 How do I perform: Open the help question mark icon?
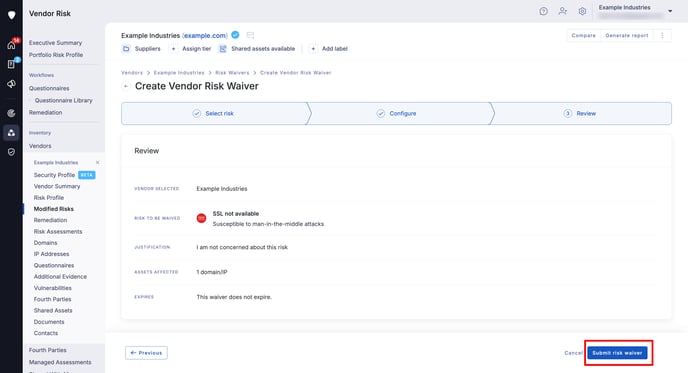point(543,11)
